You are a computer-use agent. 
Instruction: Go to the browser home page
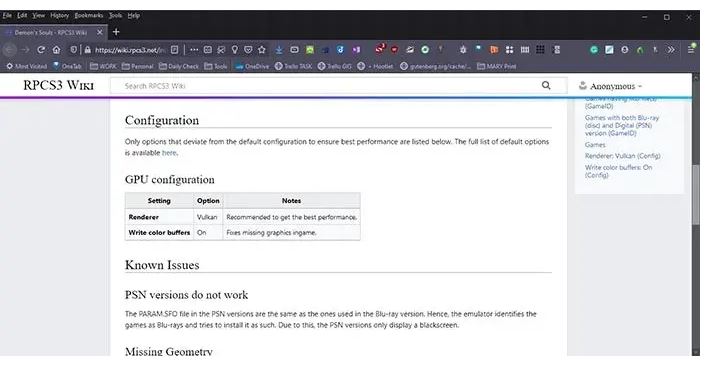[x=56, y=50]
